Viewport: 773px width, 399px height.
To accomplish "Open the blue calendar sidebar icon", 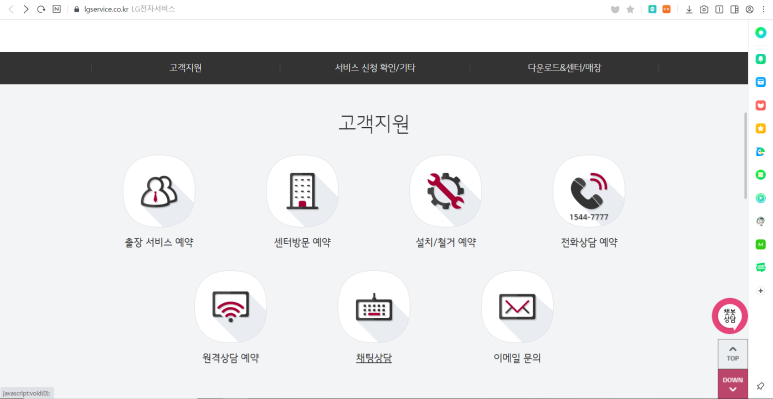I will (x=761, y=82).
